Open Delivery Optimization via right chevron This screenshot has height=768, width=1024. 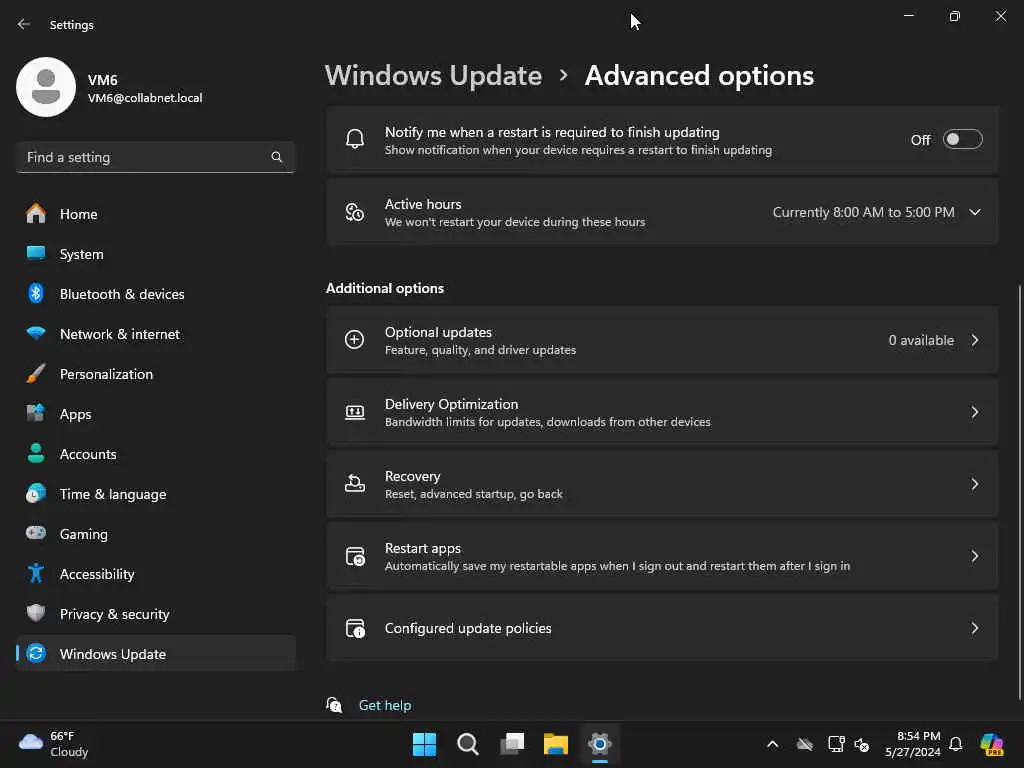click(975, 412)
